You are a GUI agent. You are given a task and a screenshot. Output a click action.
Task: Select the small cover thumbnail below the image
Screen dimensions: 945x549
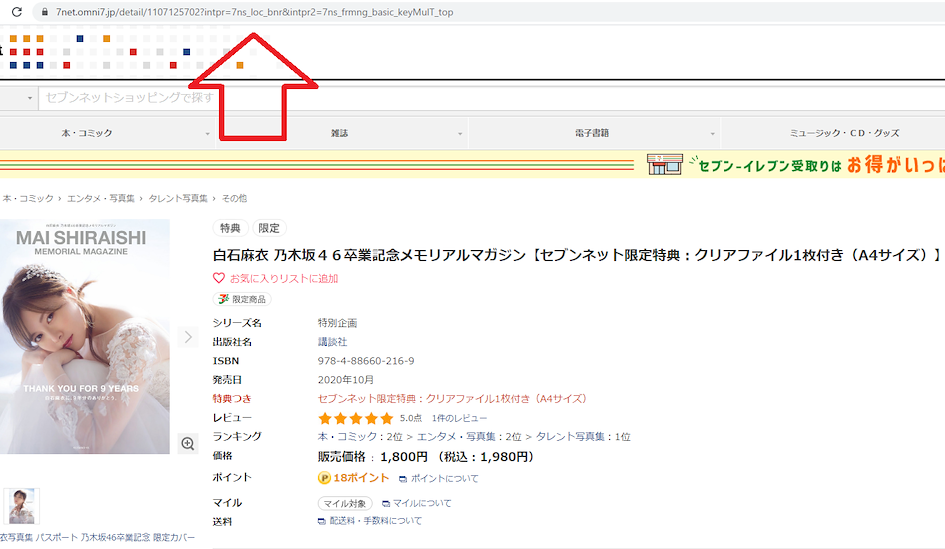coord(22,506)
